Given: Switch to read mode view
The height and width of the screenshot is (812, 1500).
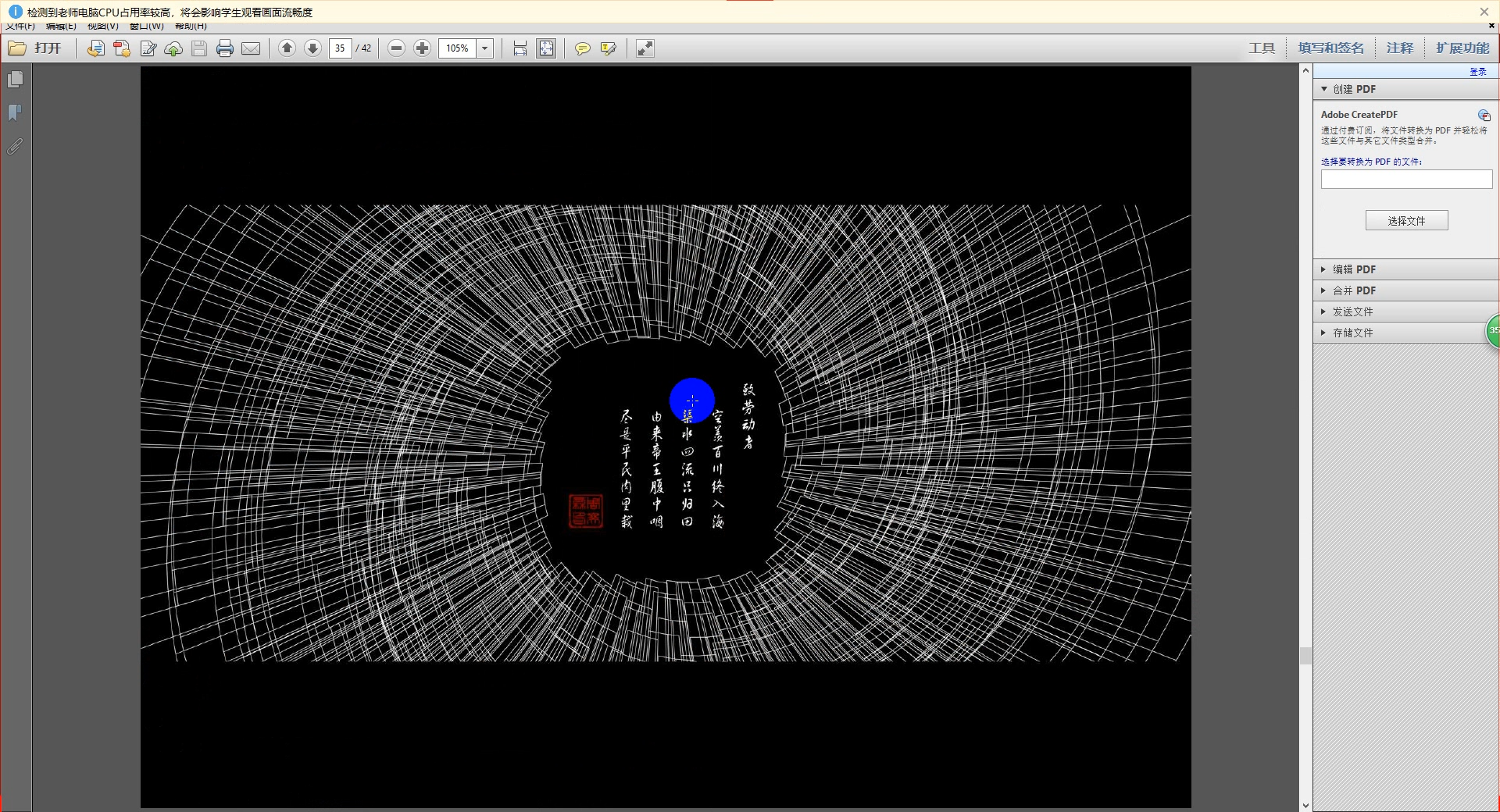Looking at the screenshot, I should [645, 48].
